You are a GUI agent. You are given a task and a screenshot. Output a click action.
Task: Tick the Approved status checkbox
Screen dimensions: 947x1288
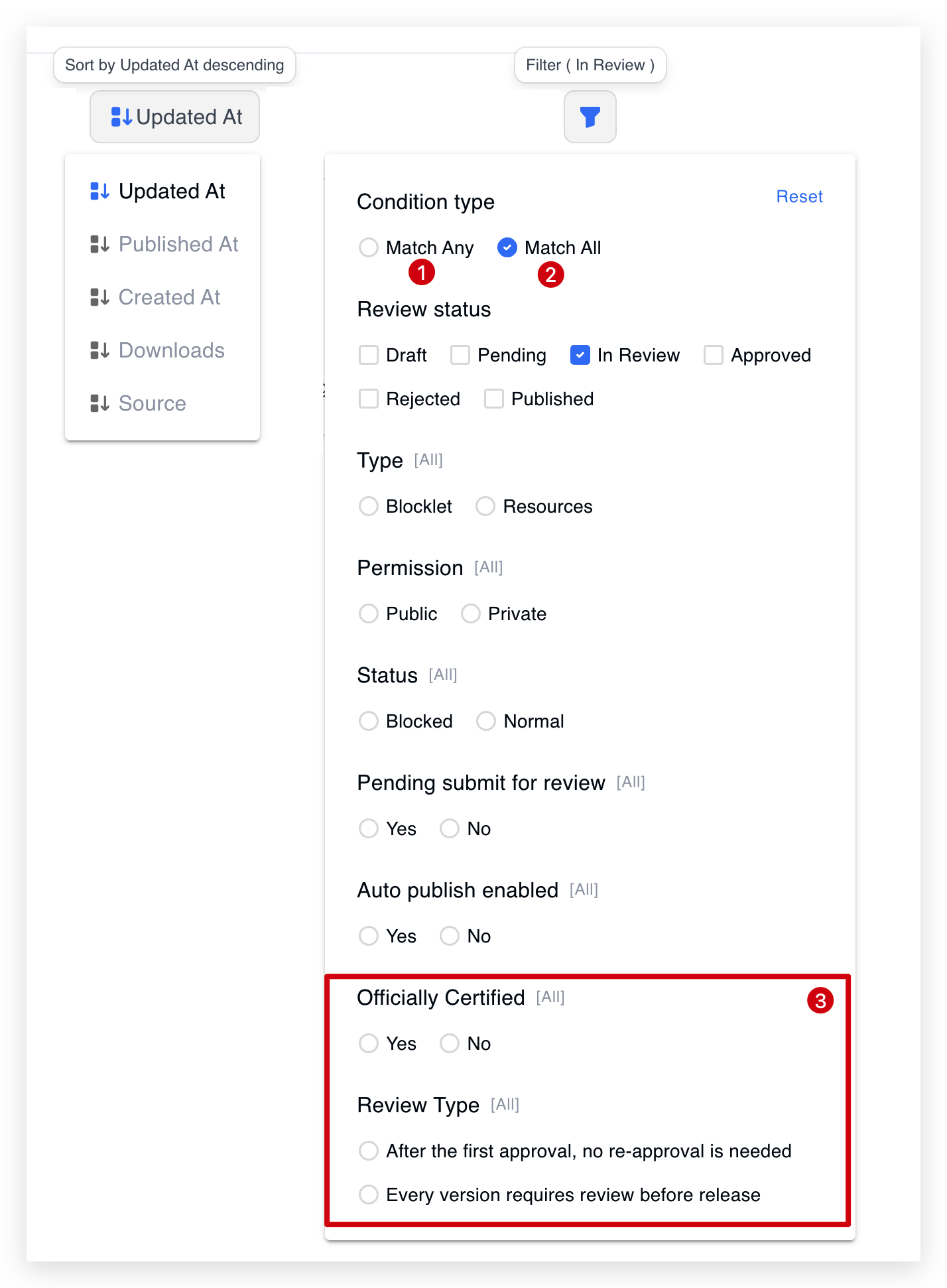[714, 355]
